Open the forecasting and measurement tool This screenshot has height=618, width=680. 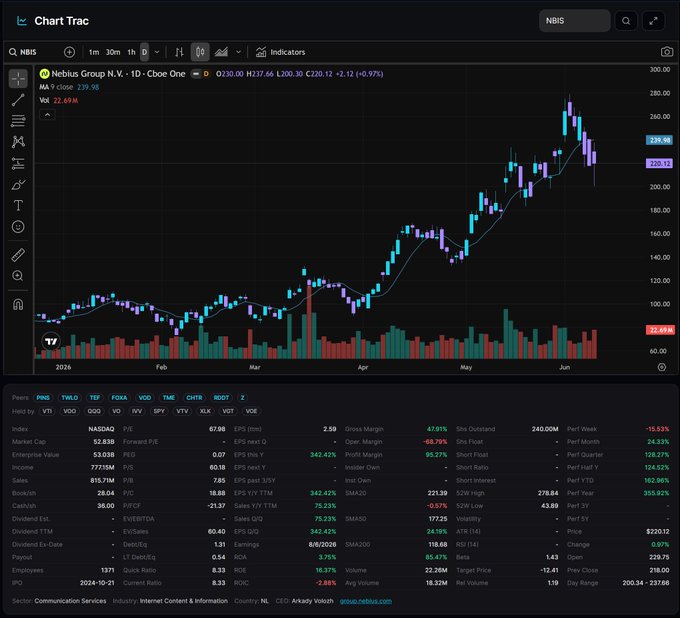(18, 163)
